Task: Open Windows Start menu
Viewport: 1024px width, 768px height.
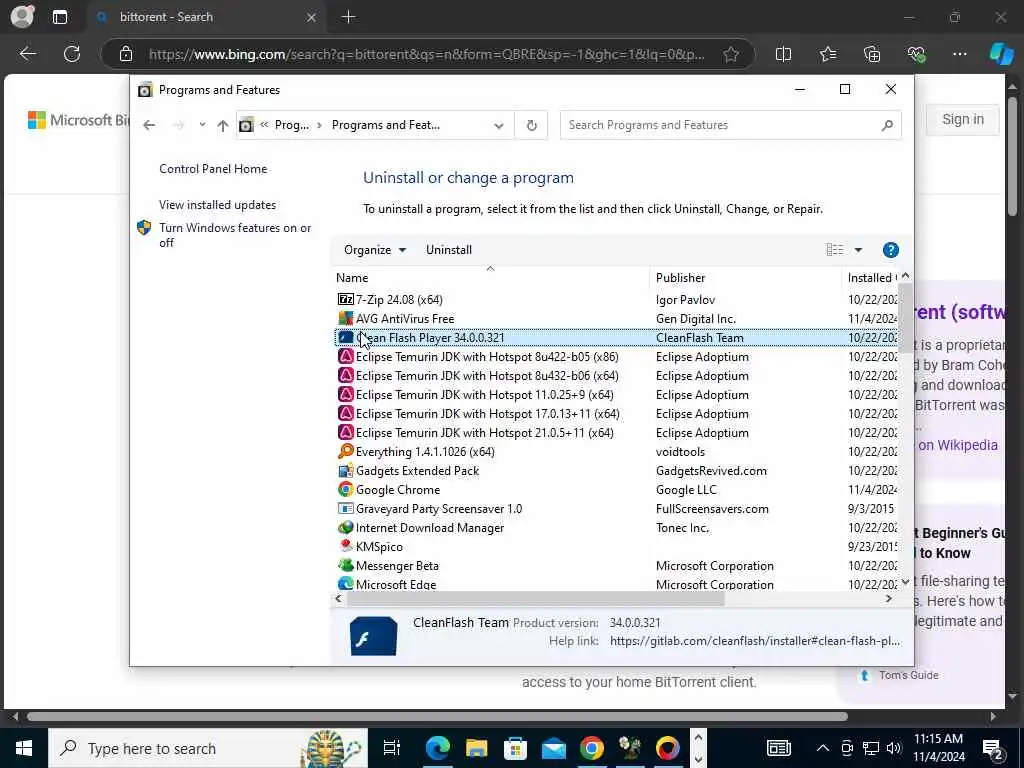Action: (24, 748)
